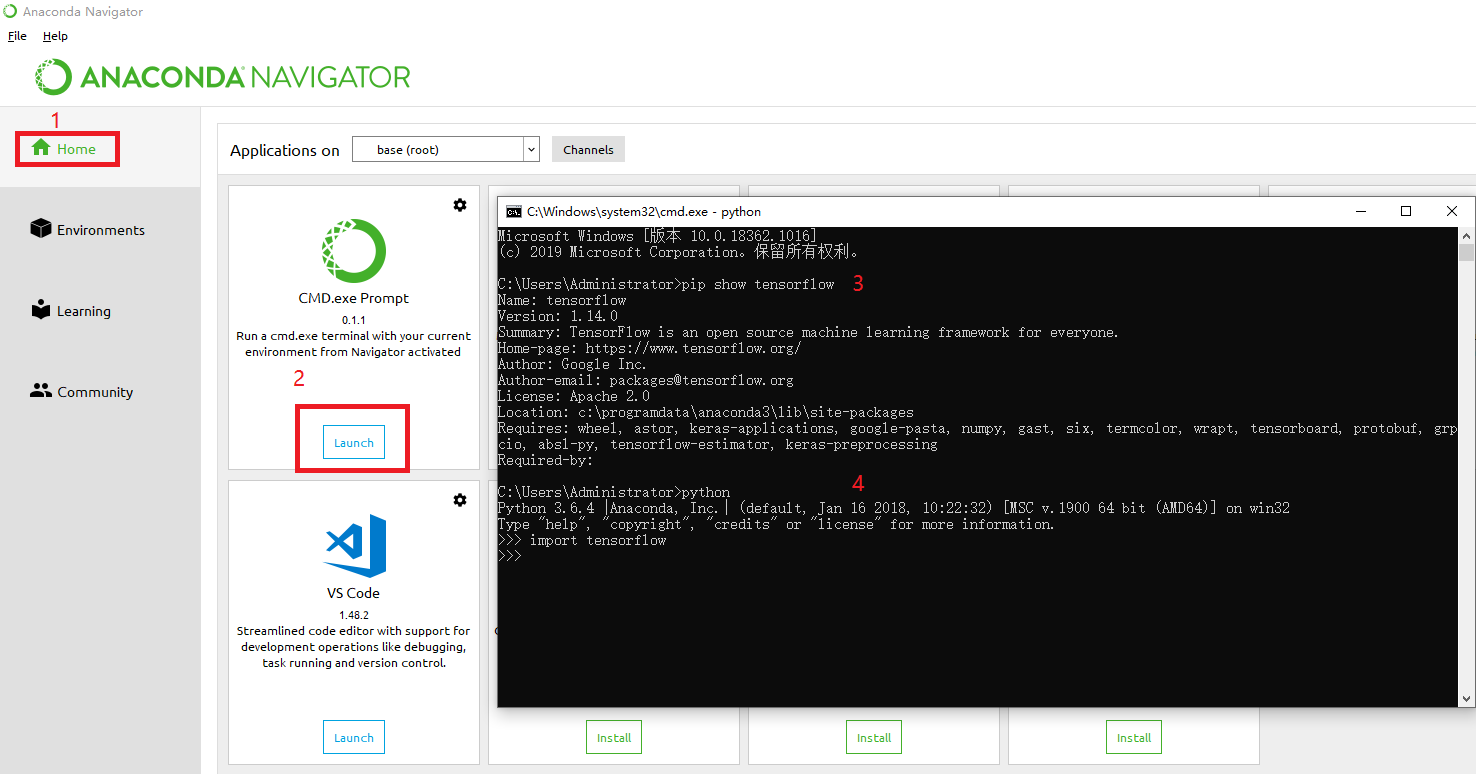This screenshot has width=1476, height=774.
Task: Click the cmd.exe icon in the console title bar
Action: [514, 211]
